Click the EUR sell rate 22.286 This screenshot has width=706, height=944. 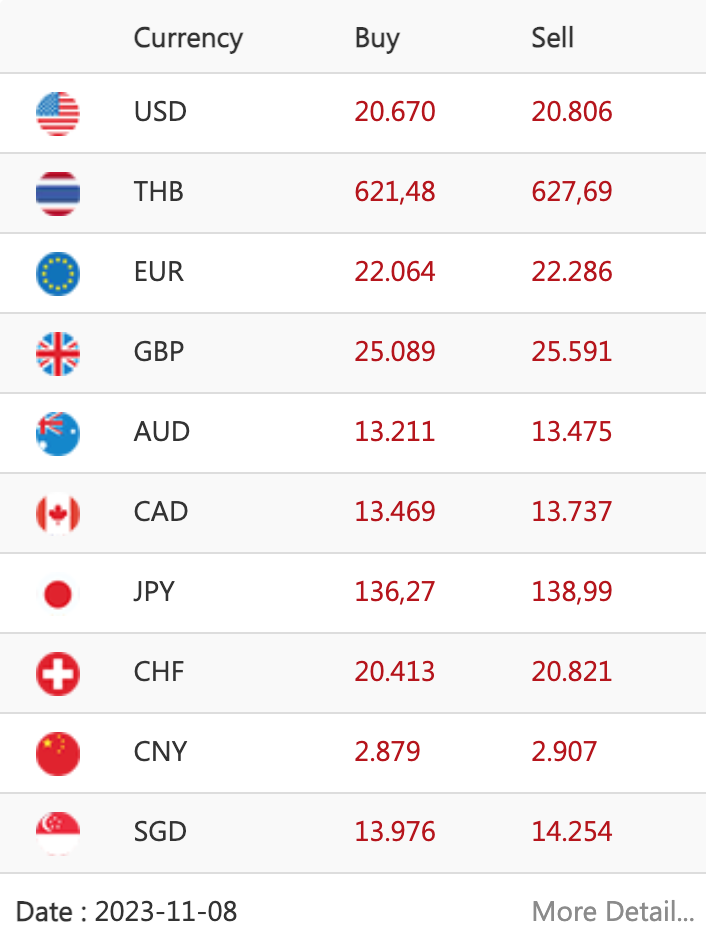(x=572, y=272)
